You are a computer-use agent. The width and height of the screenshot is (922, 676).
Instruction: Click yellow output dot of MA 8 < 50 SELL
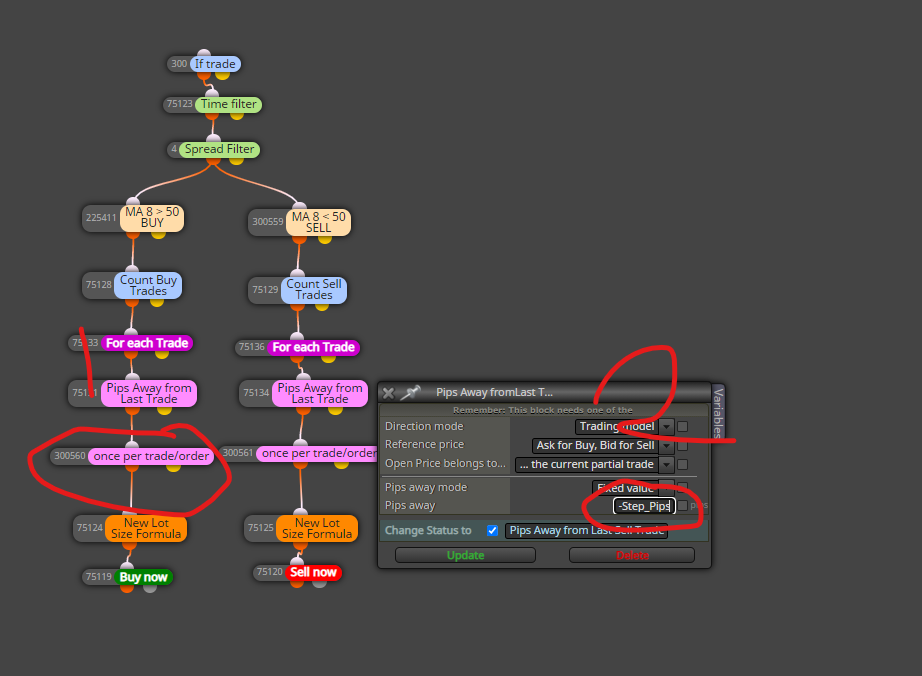click(325, 239)
